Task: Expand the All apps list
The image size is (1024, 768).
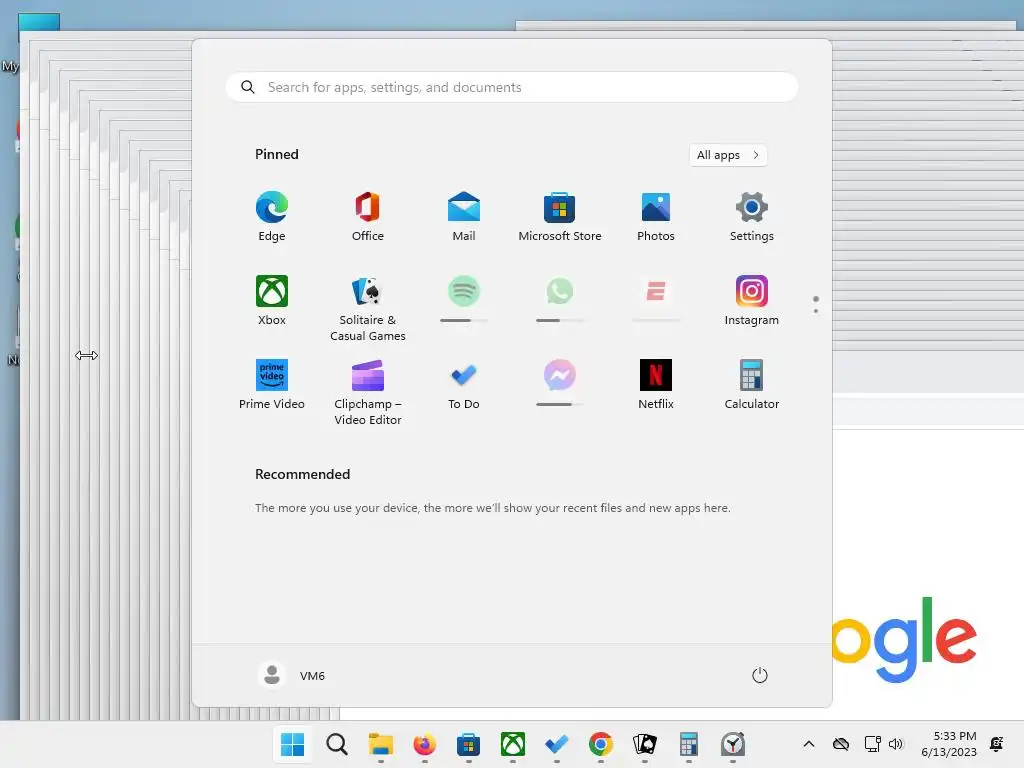Action: 728,155
